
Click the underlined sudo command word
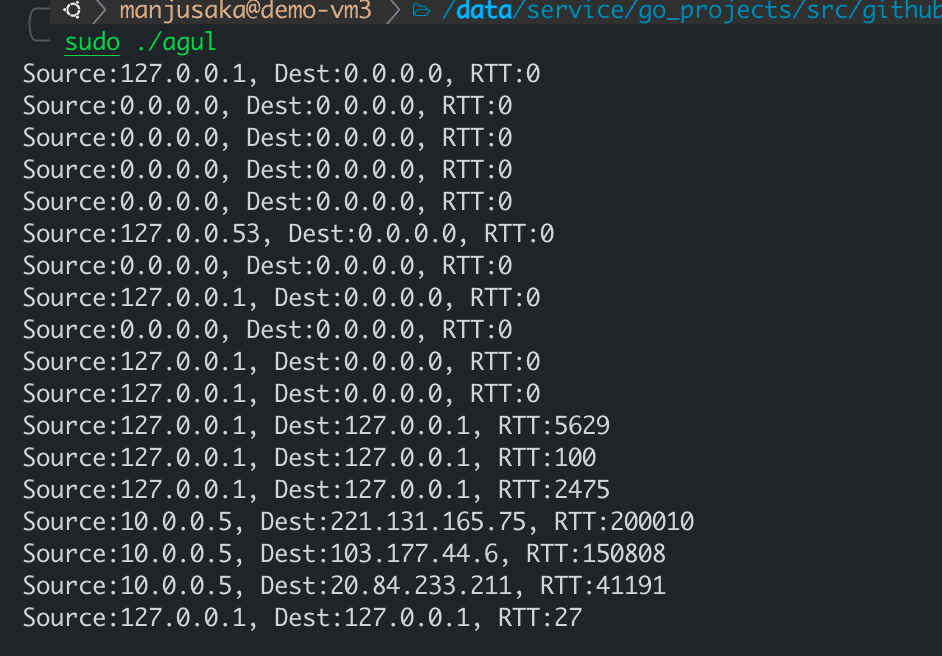coord(92,43)
